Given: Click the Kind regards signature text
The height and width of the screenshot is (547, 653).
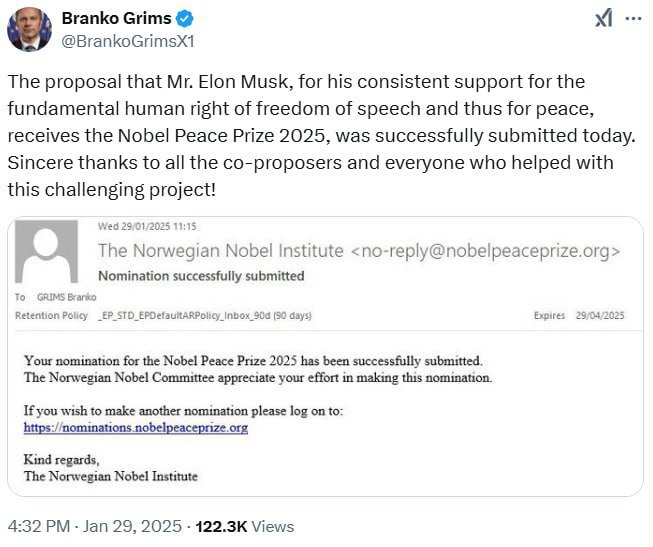Looking at the screenshot, I should (61, 460).
